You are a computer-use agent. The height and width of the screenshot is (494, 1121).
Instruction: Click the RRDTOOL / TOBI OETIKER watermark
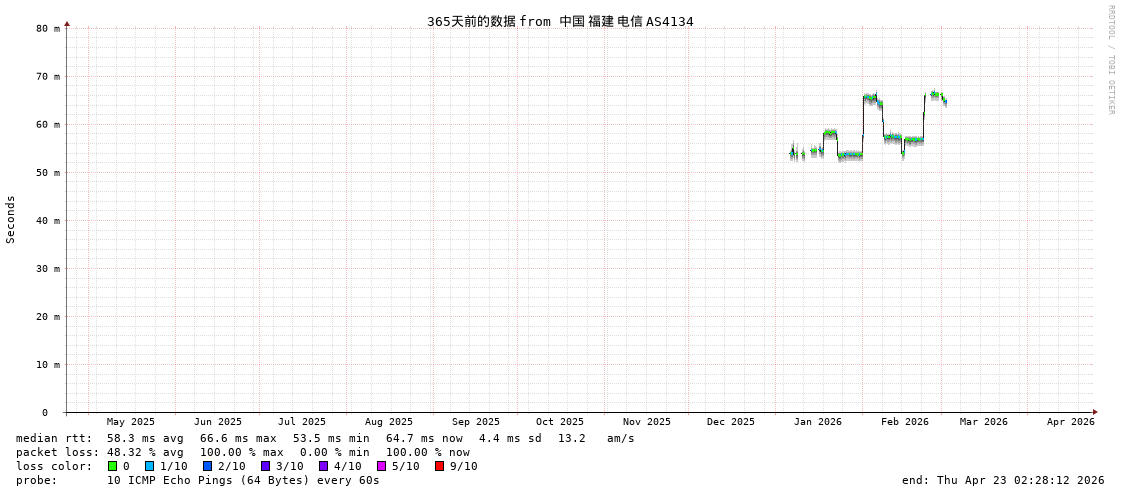point(1111,60)
